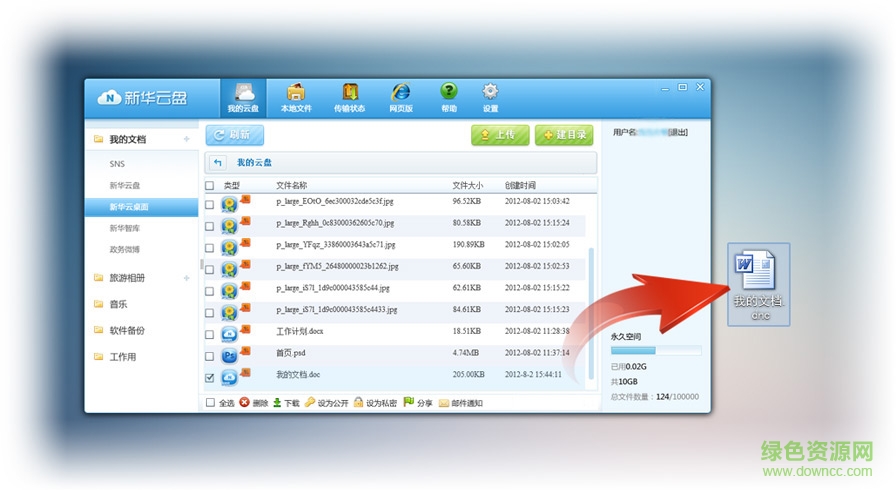Click file name 首页.psd
This screenshot has height=490, width=896.
(x=290, y=353)
